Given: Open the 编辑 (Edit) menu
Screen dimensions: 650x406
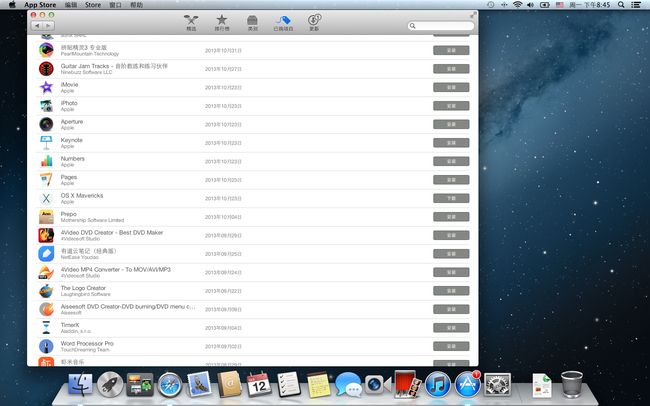Looking at the screenshot, I should [x=71, y=5].
